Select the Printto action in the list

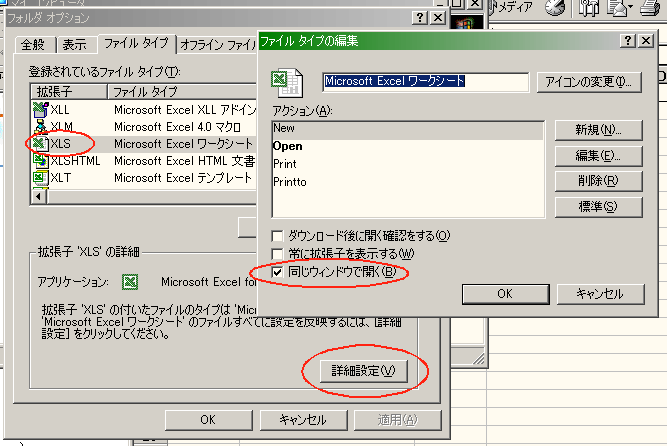tap(408, 182)
